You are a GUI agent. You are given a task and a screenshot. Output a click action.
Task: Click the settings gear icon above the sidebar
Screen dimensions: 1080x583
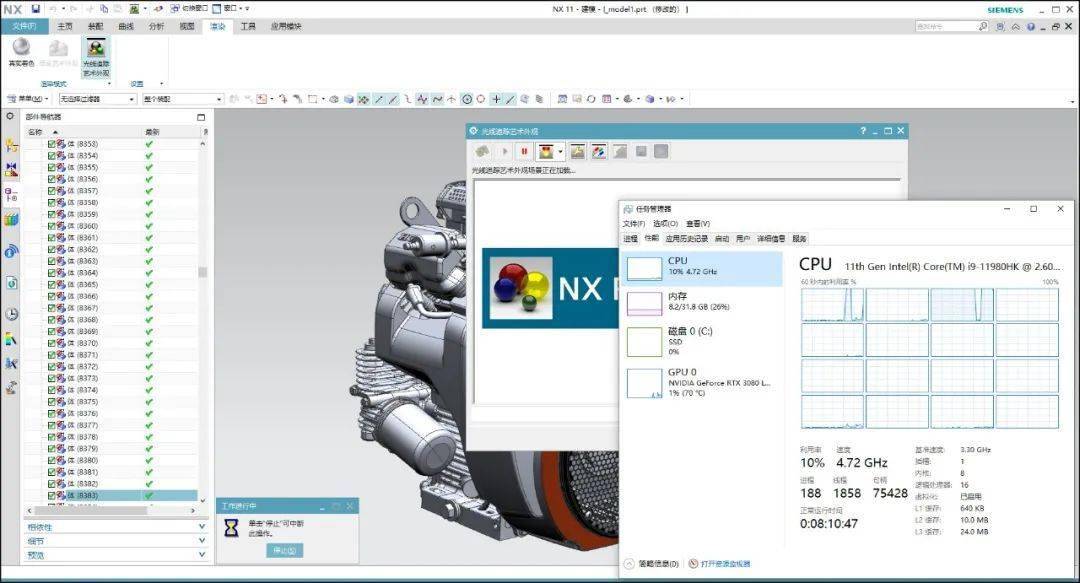[10, 116]
